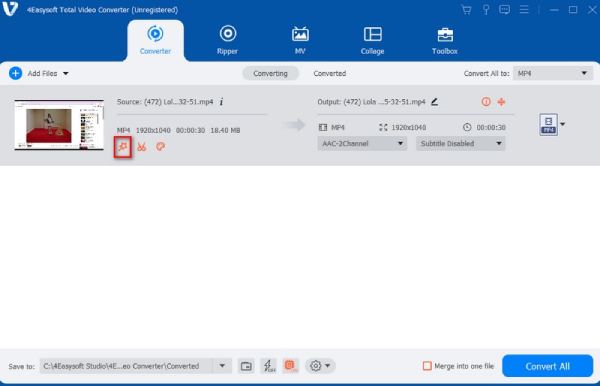Viewport: 600px width, 386px height.
Task: Click the video thumbnail preview
Action: click(59, 125)
